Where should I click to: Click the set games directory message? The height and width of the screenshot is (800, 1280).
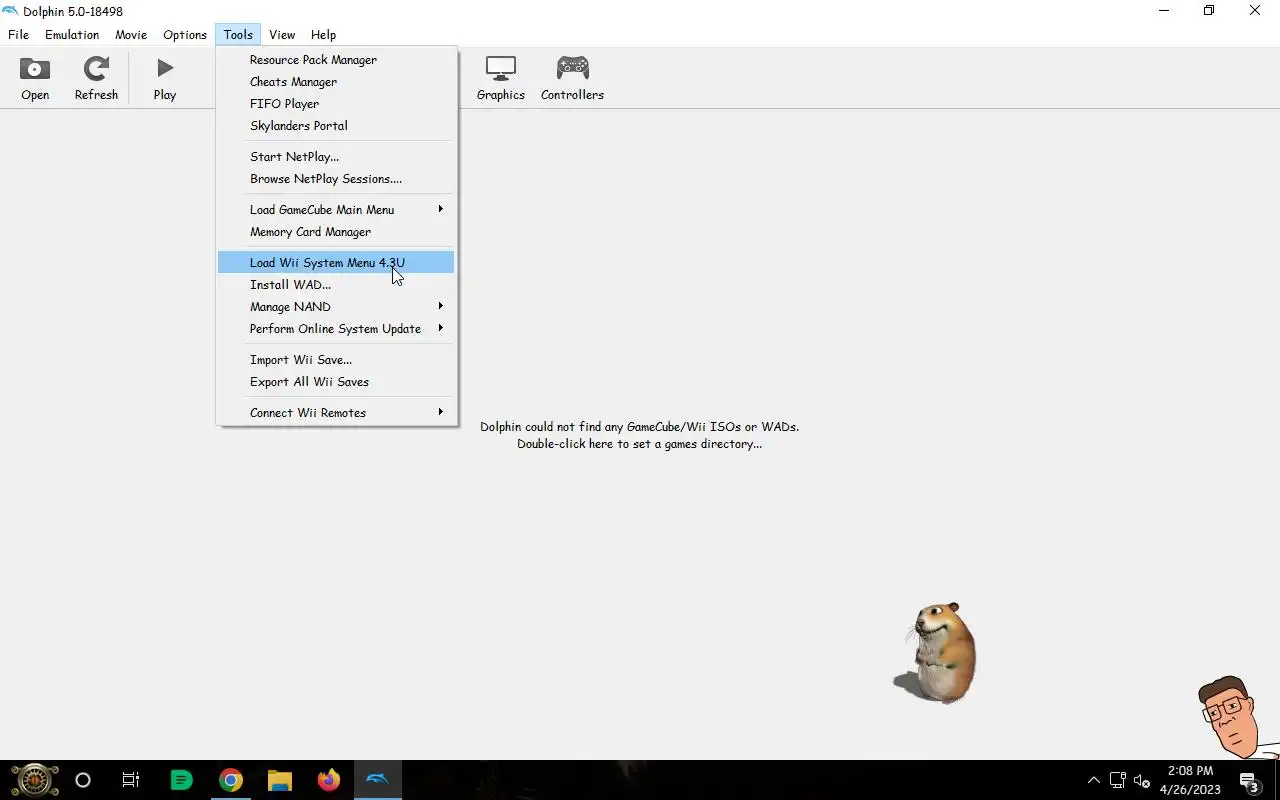pos(639,435)
